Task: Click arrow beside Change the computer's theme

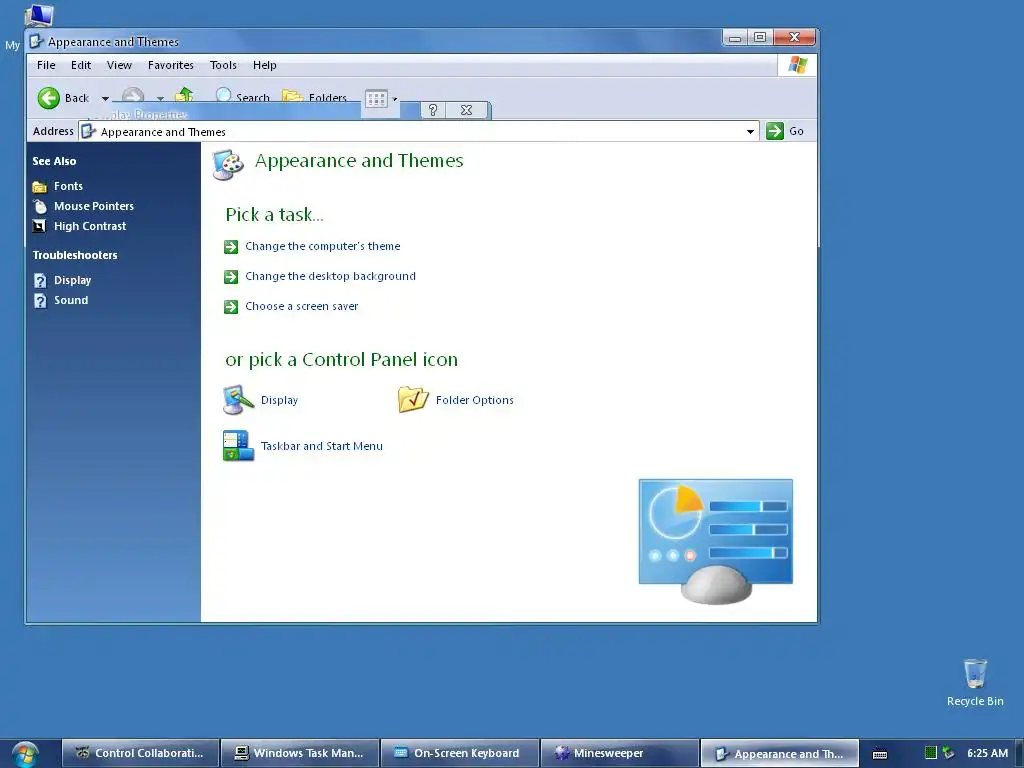Action: point(231,246)
